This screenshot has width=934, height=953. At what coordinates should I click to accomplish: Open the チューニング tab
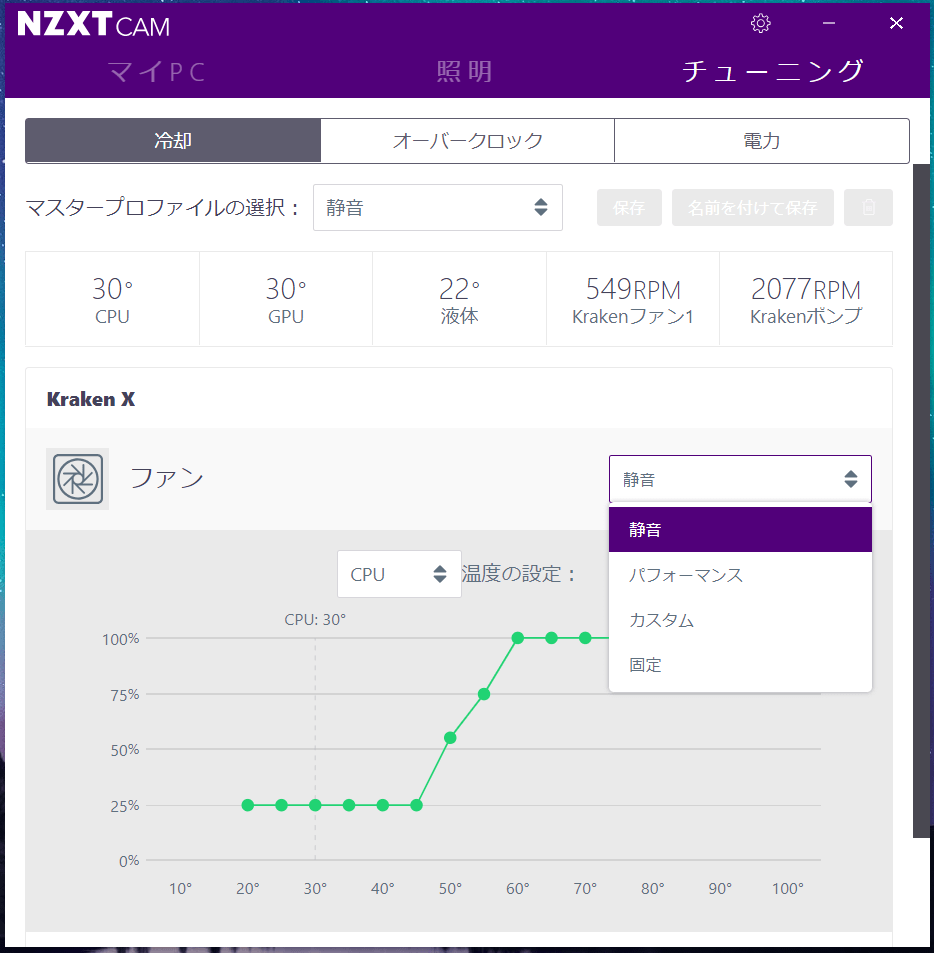(772, 71)
